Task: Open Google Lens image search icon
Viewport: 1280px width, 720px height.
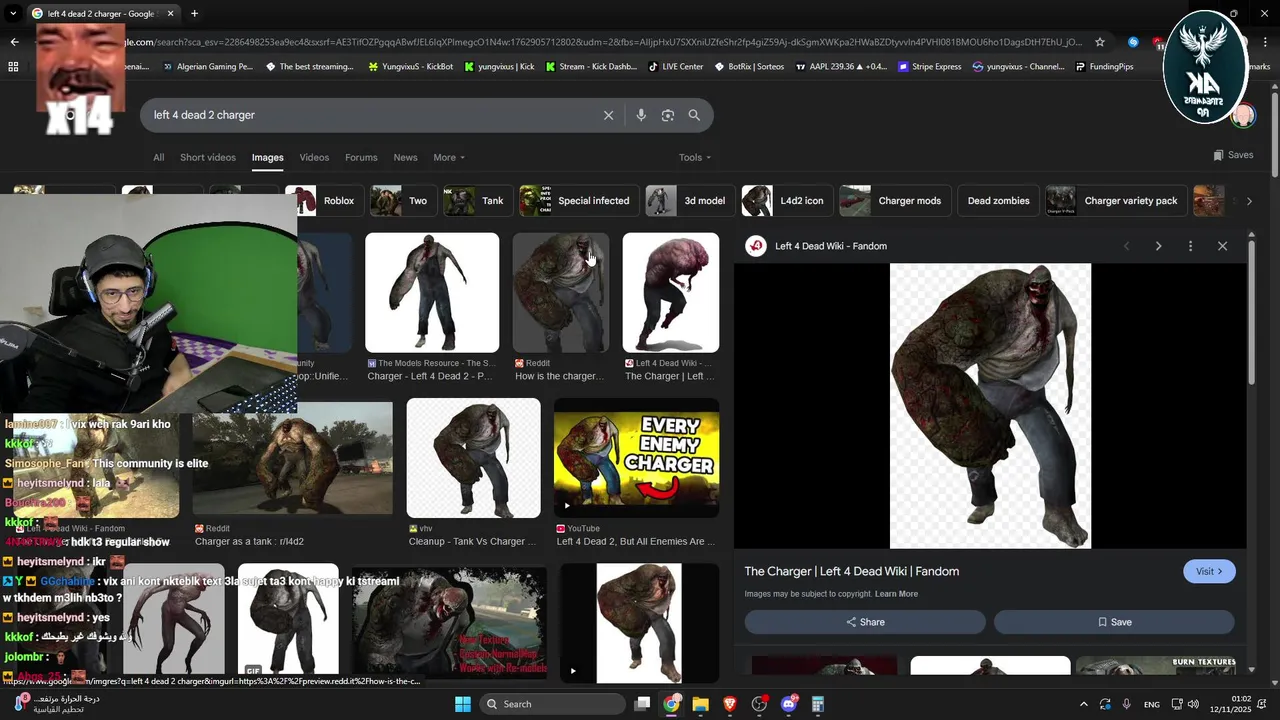Action: point(668,115)
